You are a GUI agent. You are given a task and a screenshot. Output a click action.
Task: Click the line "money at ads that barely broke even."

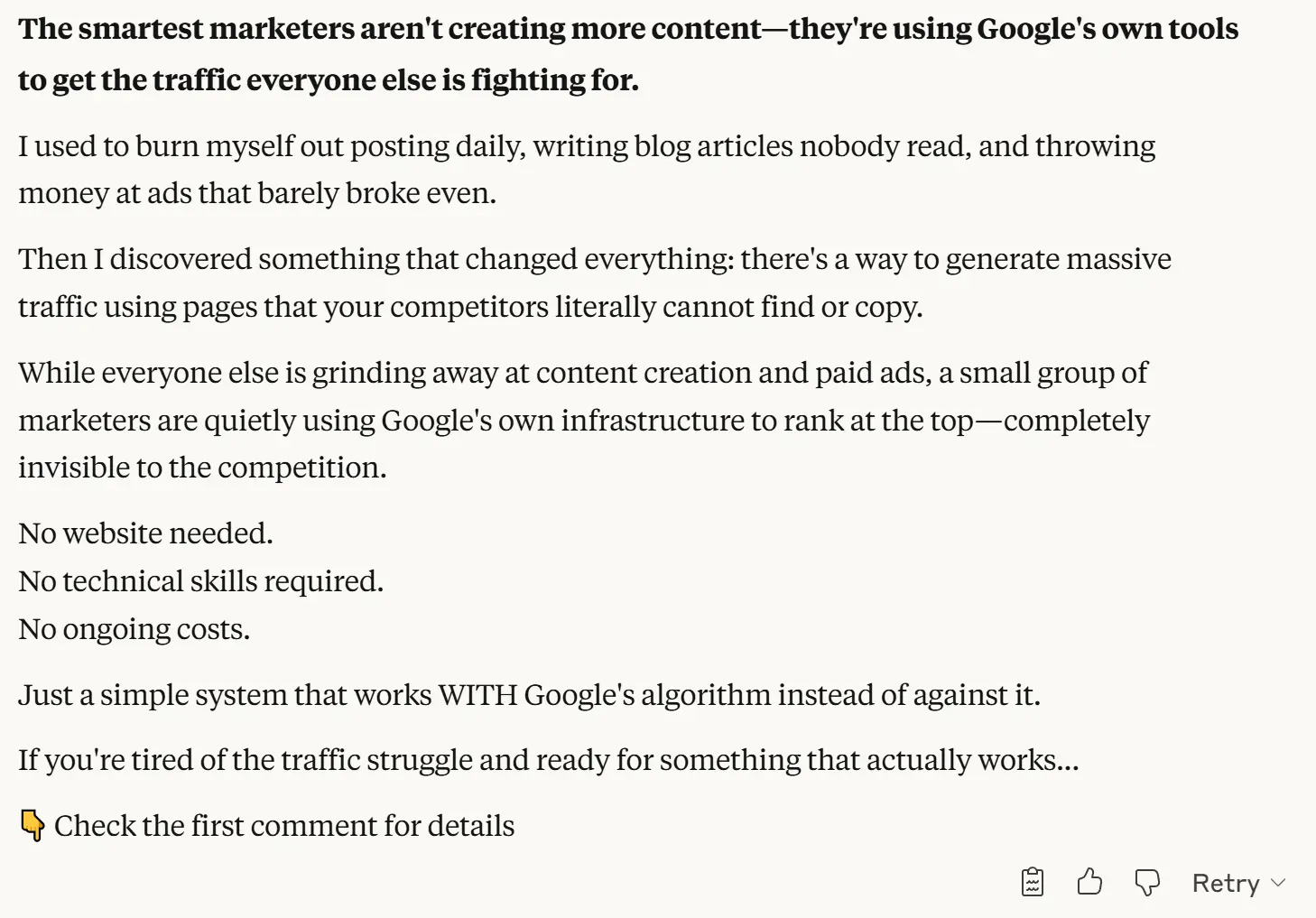tap(257, 193)
